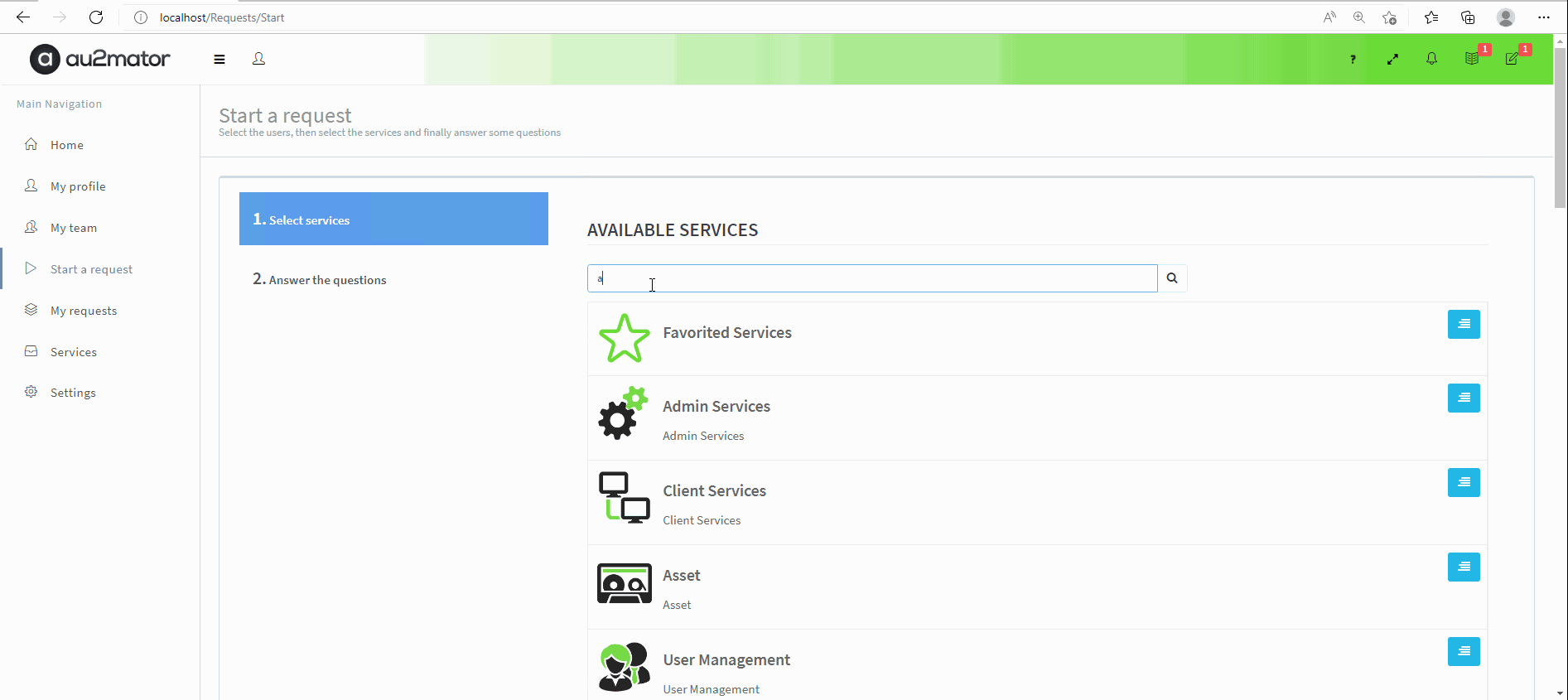Click the search magnifier button

(1171, 278)
